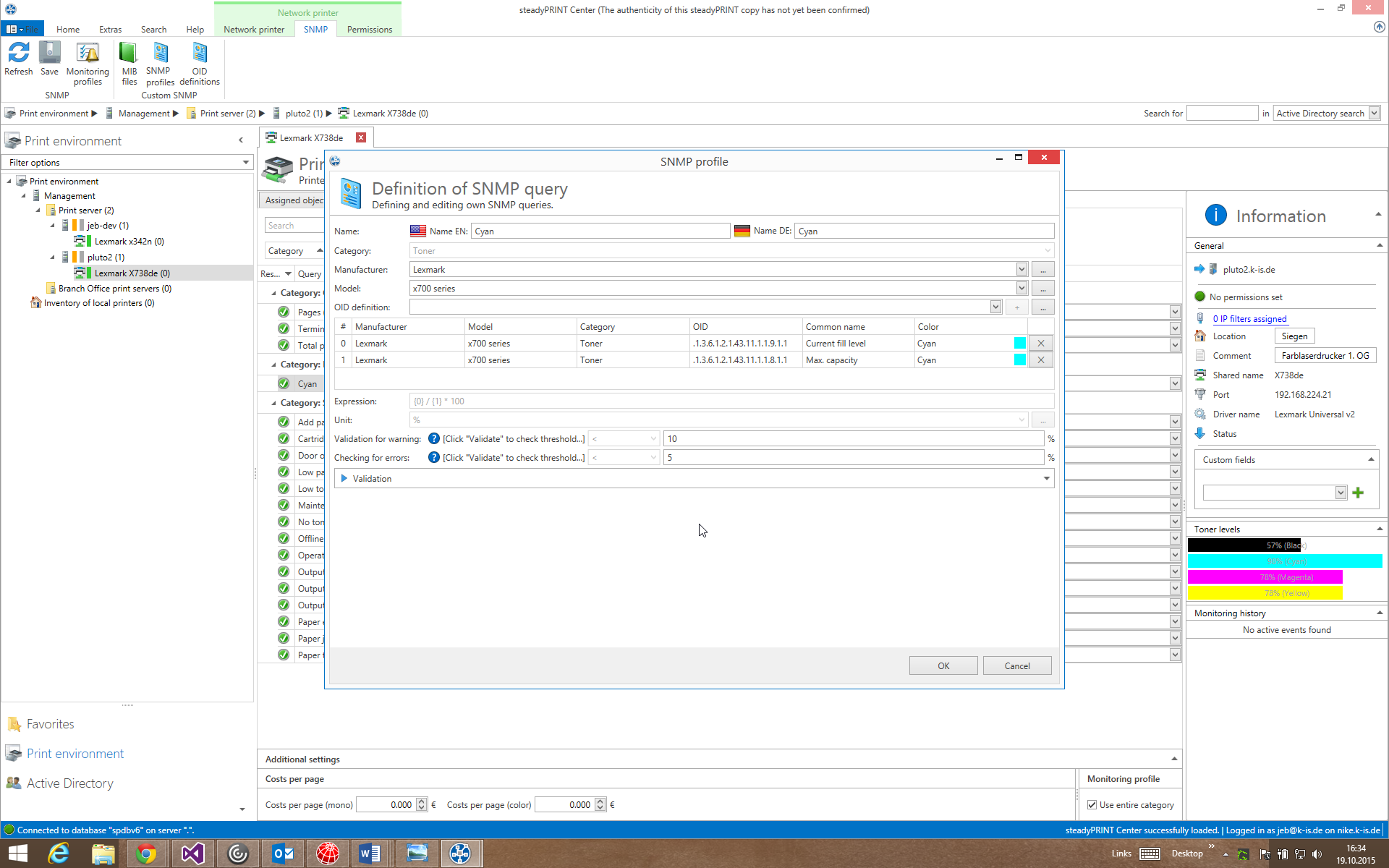
Task: Remove OID row 0 with X button
Action: click(x=1040, y=344)
